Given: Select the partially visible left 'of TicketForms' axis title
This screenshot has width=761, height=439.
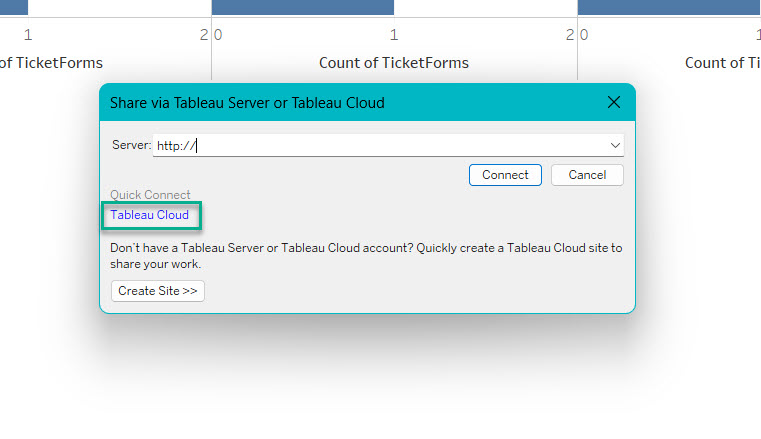Looking at the screenshot, I should (51, 63).
